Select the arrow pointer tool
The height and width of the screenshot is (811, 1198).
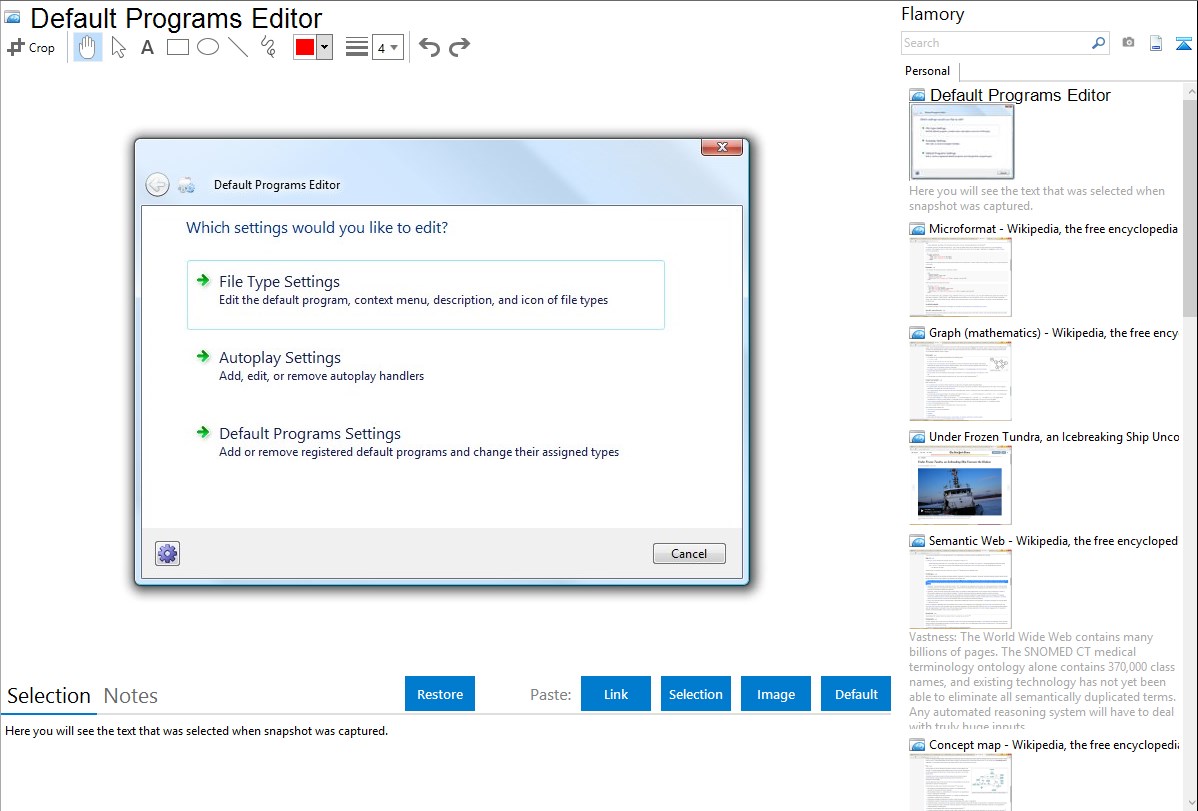[x=118, y=47]
